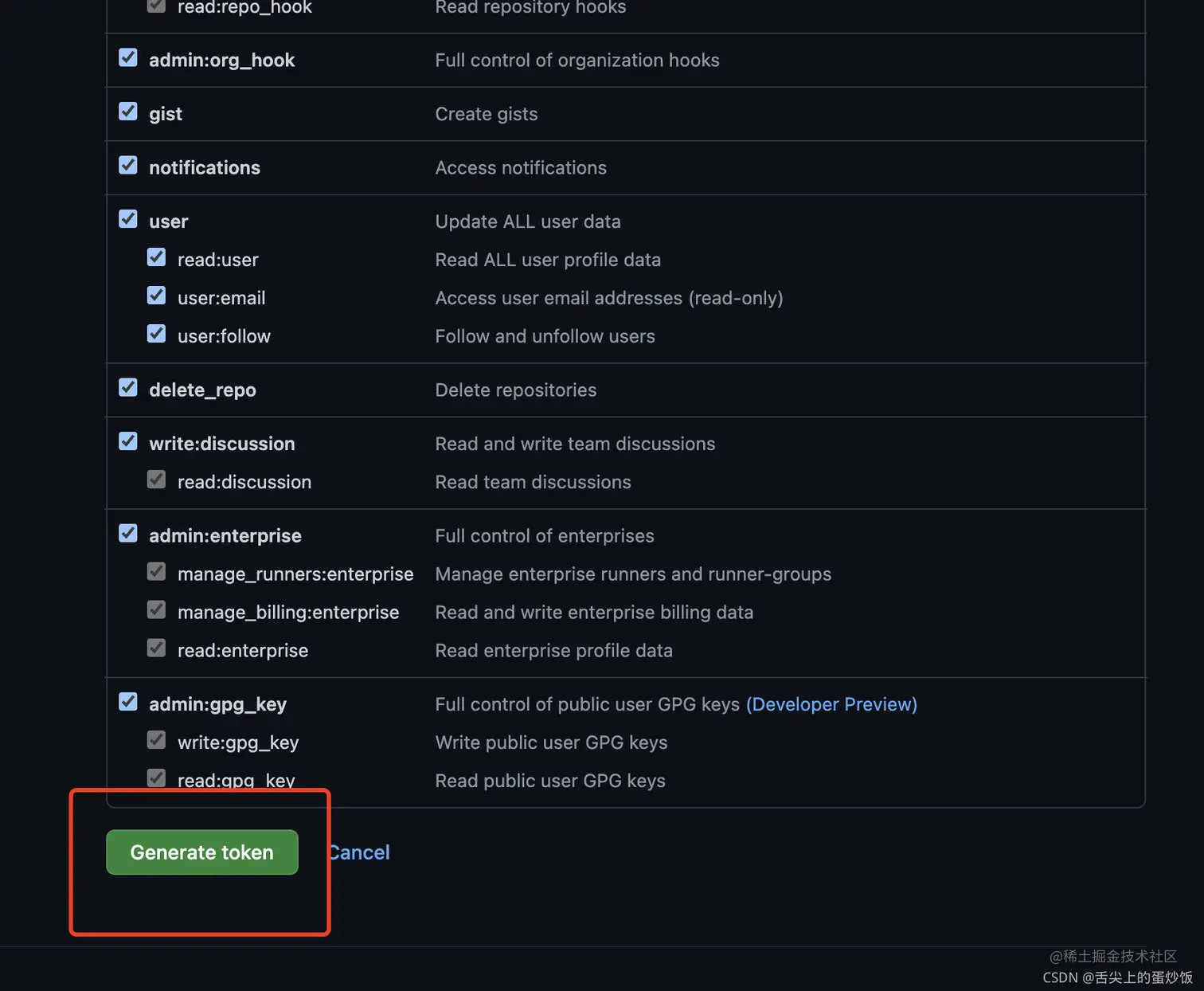Click 'Delete repositories' description text
The image size is (1204, 991).
[516, 390]
